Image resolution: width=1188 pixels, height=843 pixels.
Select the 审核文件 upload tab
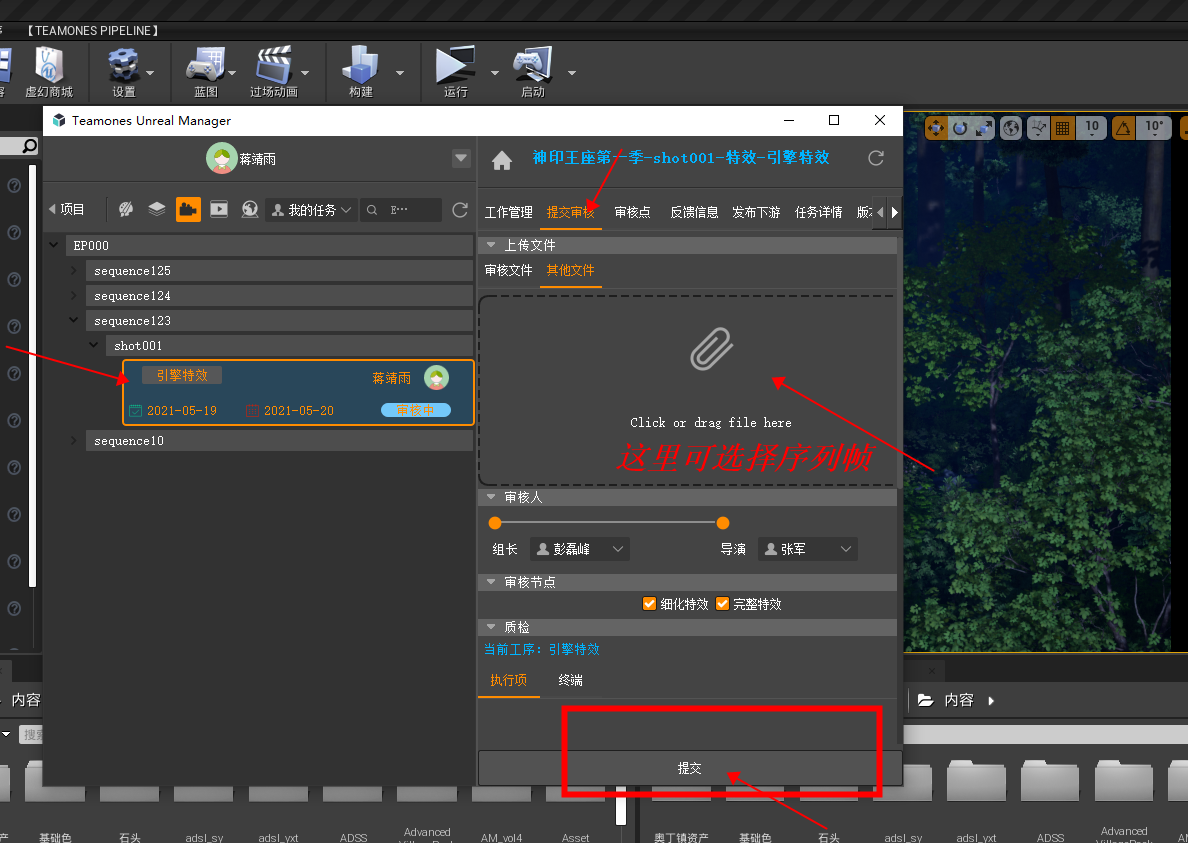point(508,270)
